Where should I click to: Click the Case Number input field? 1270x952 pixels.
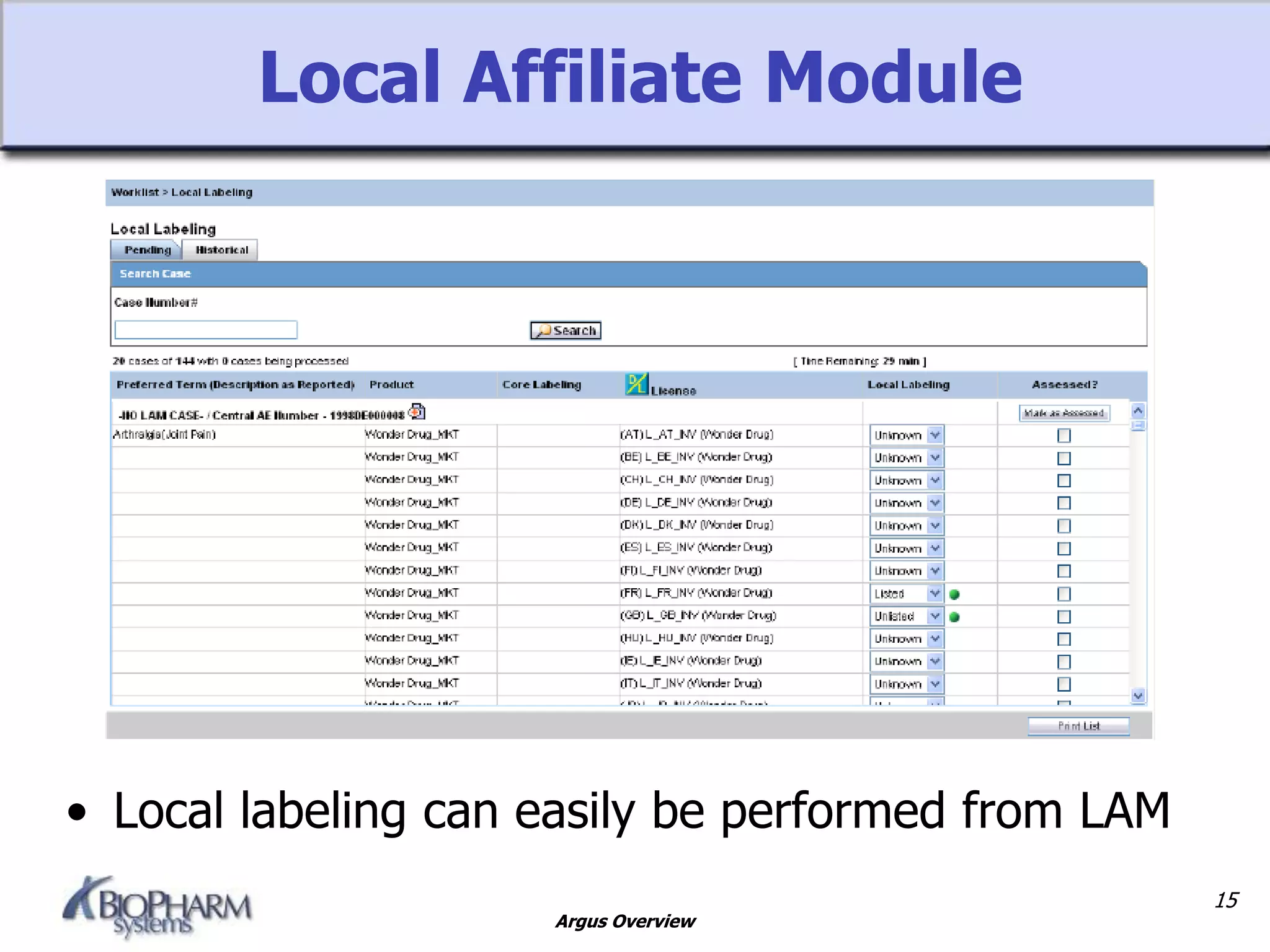tap(206, 330)
